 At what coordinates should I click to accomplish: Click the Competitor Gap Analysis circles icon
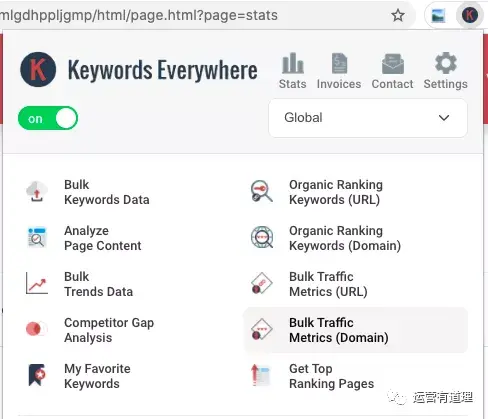(x=36, y=329)
